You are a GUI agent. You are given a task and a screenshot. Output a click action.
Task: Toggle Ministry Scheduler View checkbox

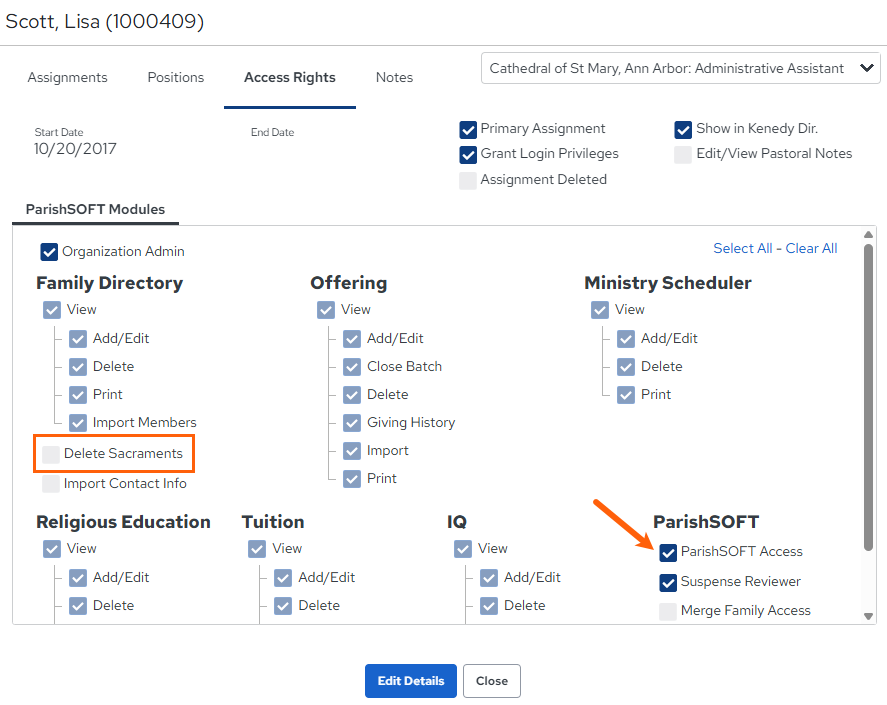[x=600, y=310]
